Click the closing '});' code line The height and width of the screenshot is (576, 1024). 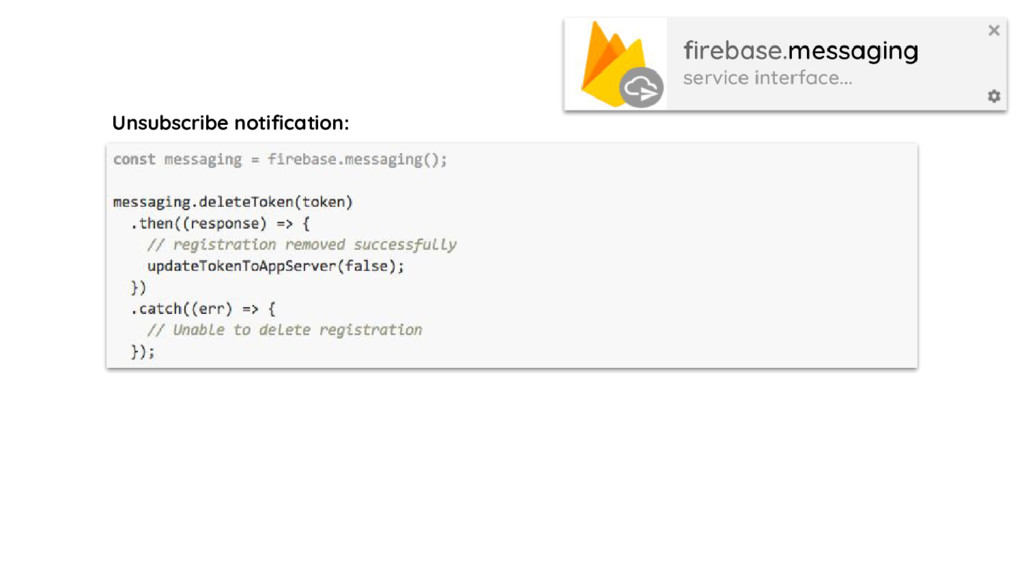143,351
